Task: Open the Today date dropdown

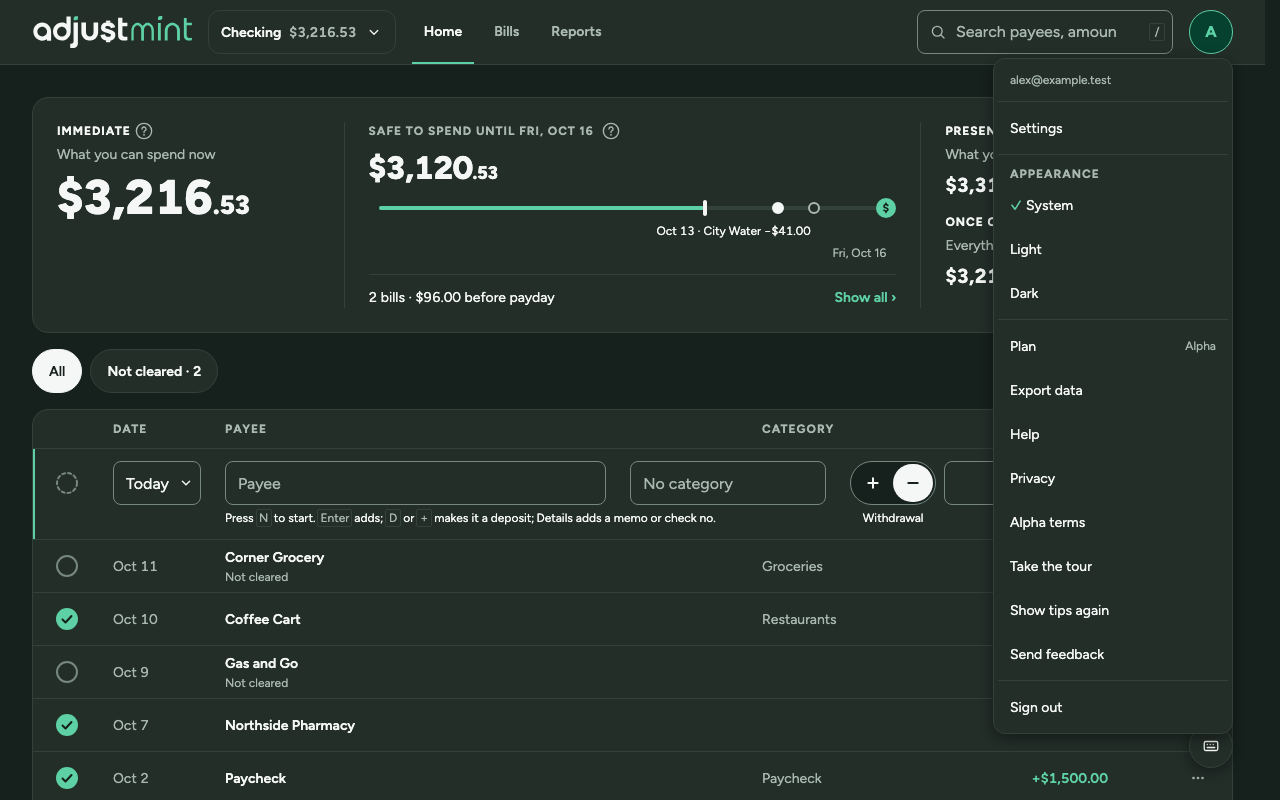Action: 157,483
